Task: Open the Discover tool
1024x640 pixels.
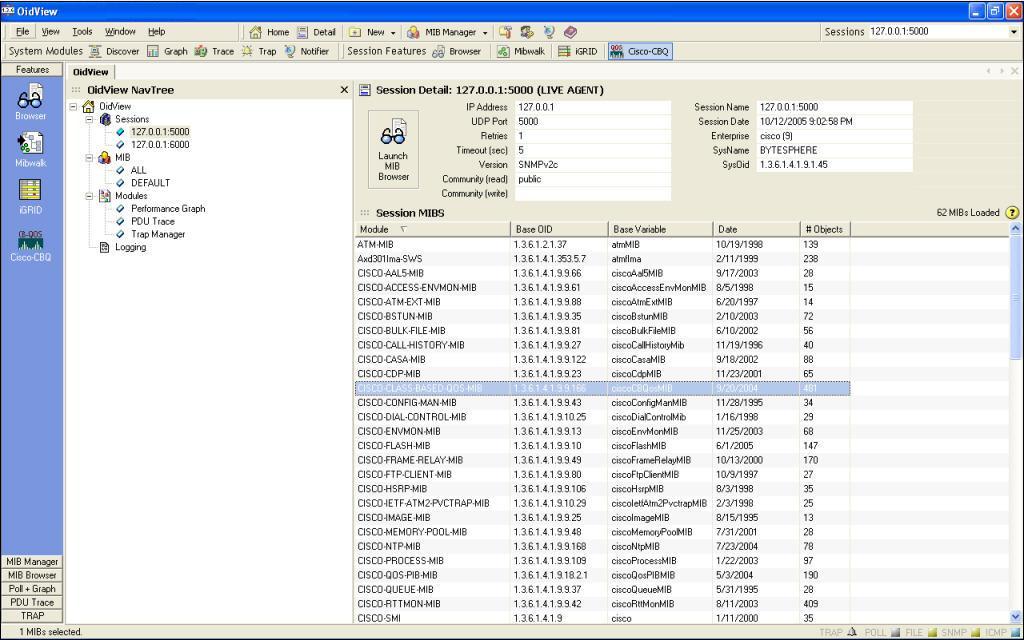Action: click(121, 51)
